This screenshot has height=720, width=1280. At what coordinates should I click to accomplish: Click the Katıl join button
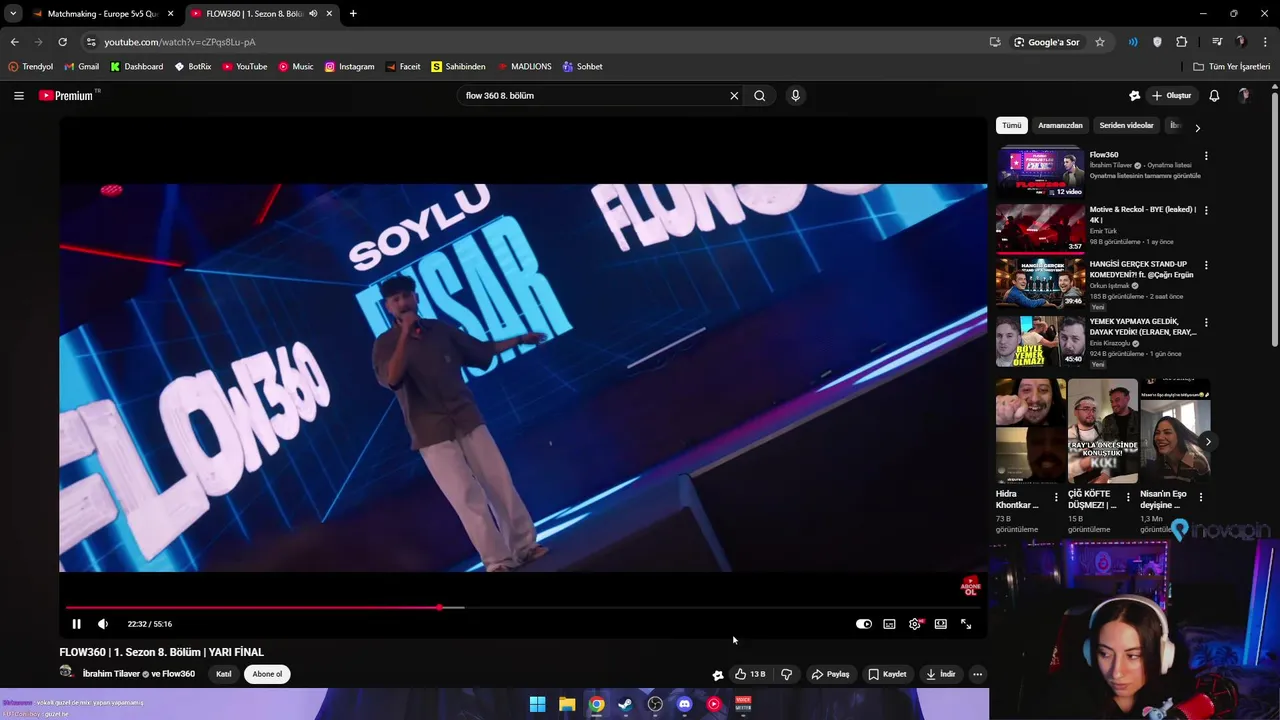[x=224, y=674]
